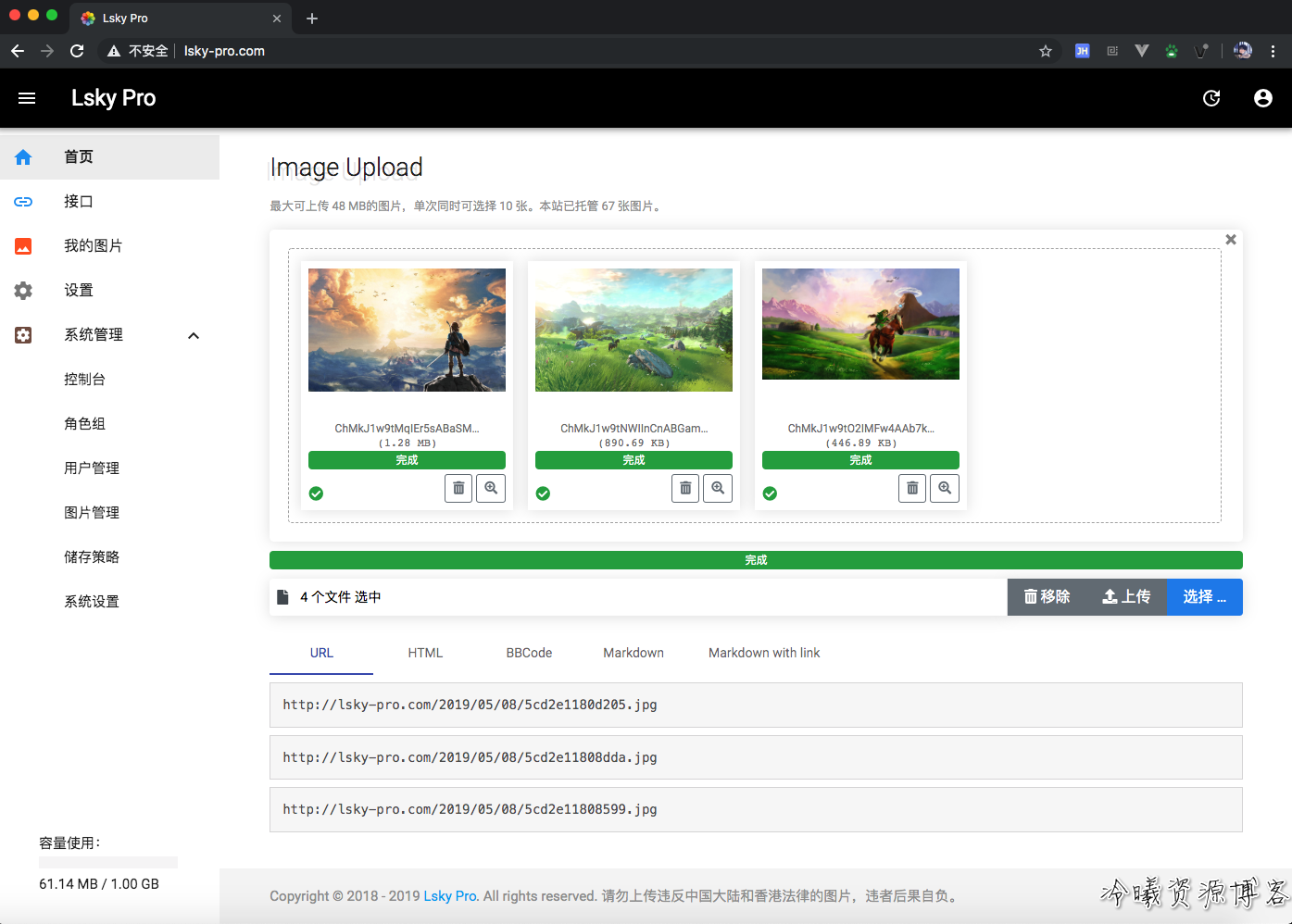
Task: Click the 完成 progress bar of 1.28 MB image
Action: (x=407, y=460)
